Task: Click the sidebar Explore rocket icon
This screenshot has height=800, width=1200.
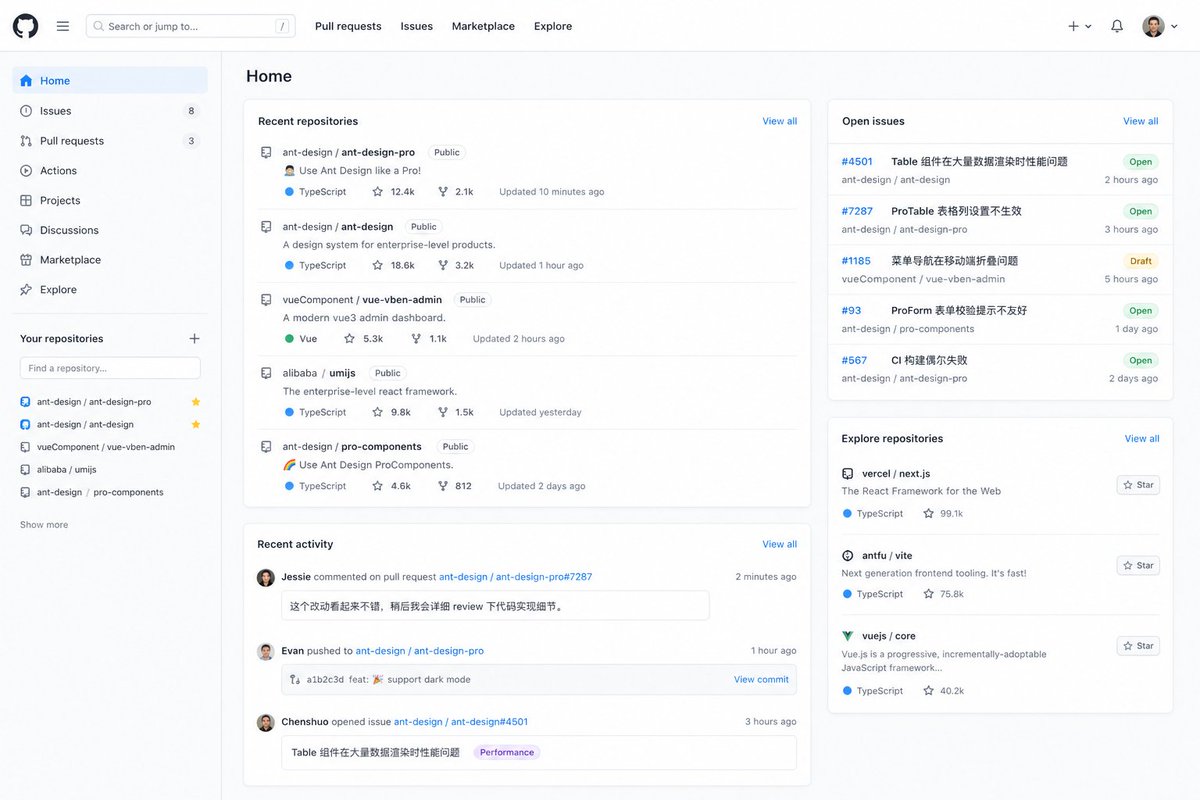Action: 26,290
